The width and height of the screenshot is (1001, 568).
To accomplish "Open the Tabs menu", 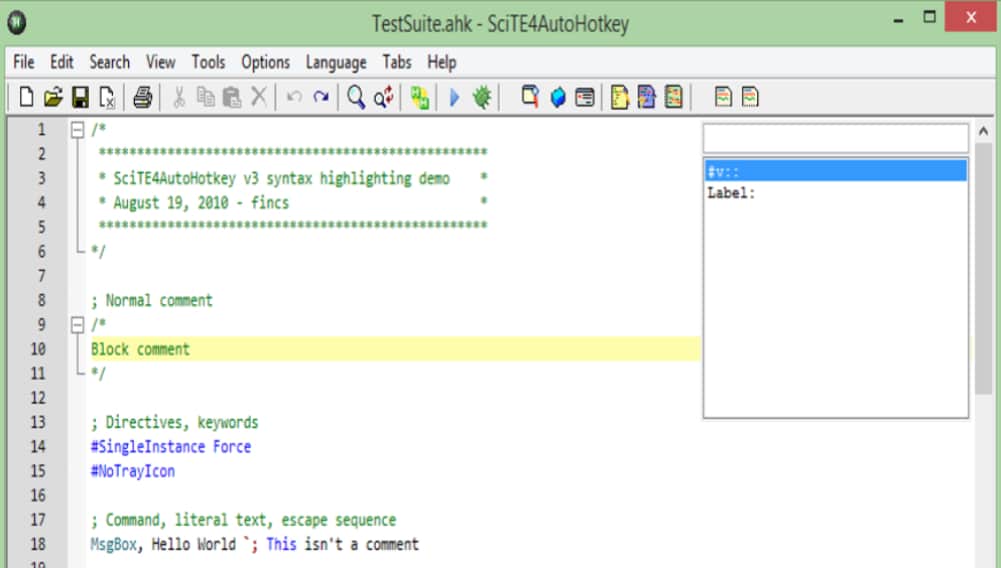I will (397, 63).
